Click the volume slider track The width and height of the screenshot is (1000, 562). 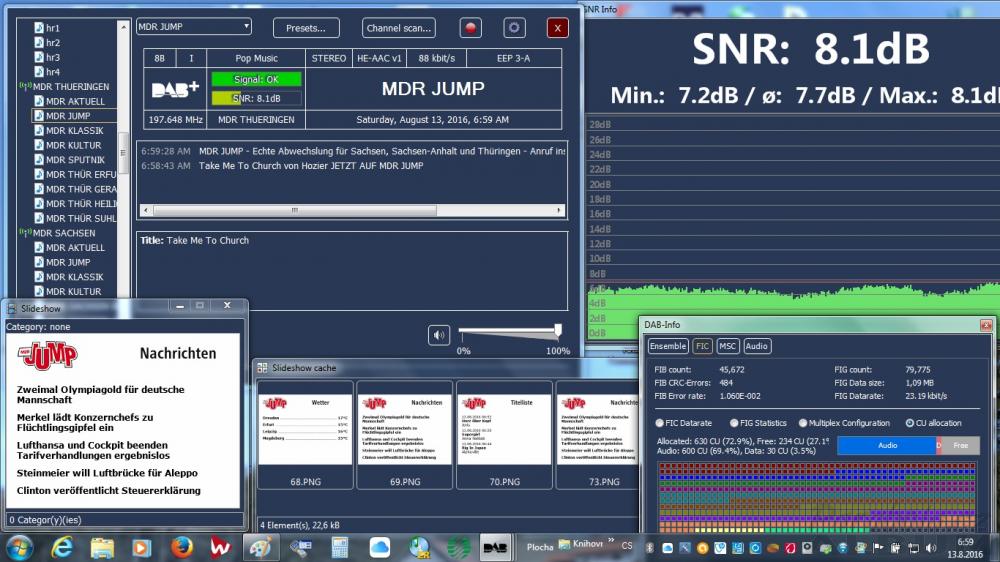(508, 332)
